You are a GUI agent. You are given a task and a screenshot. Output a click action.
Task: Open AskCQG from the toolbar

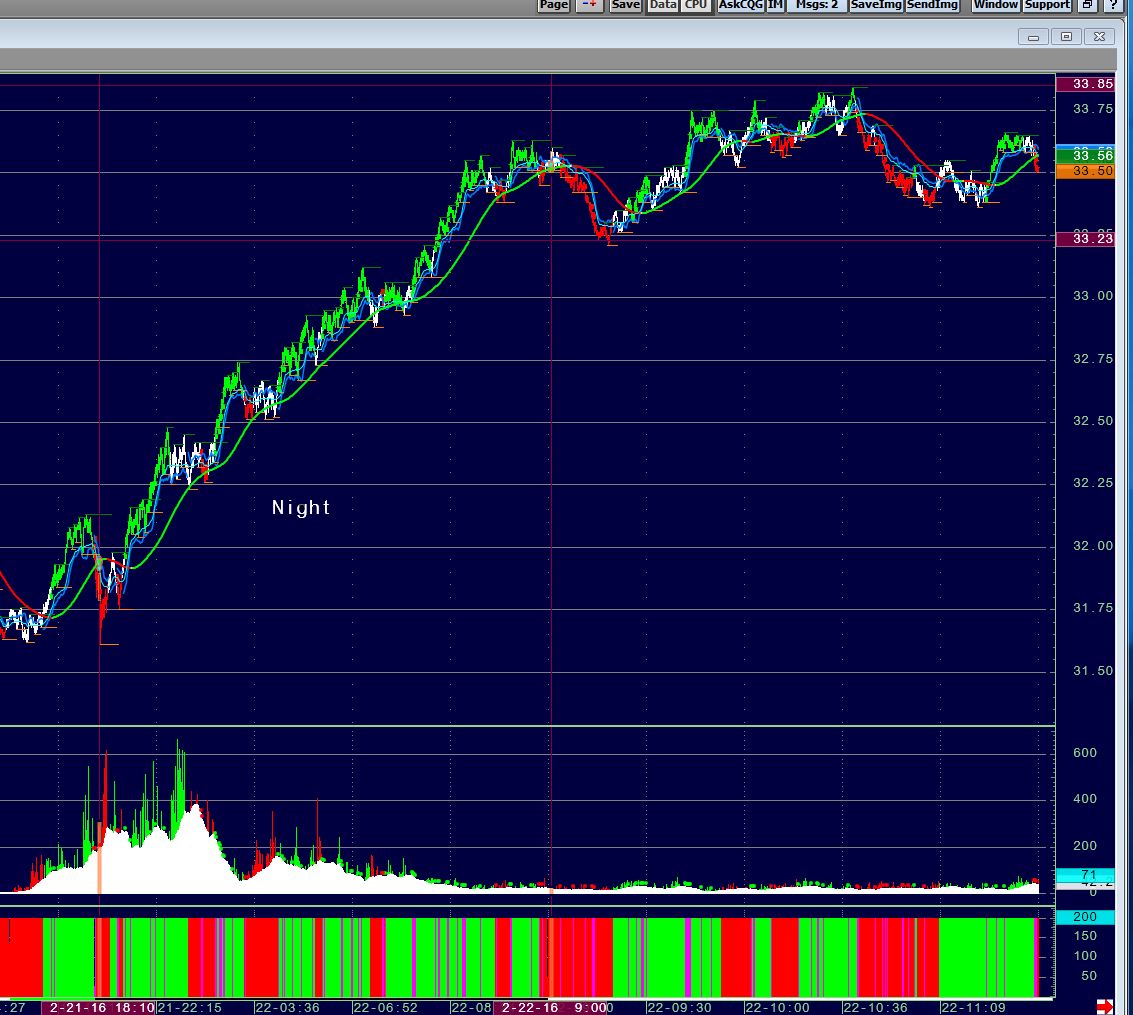[741, 5]
